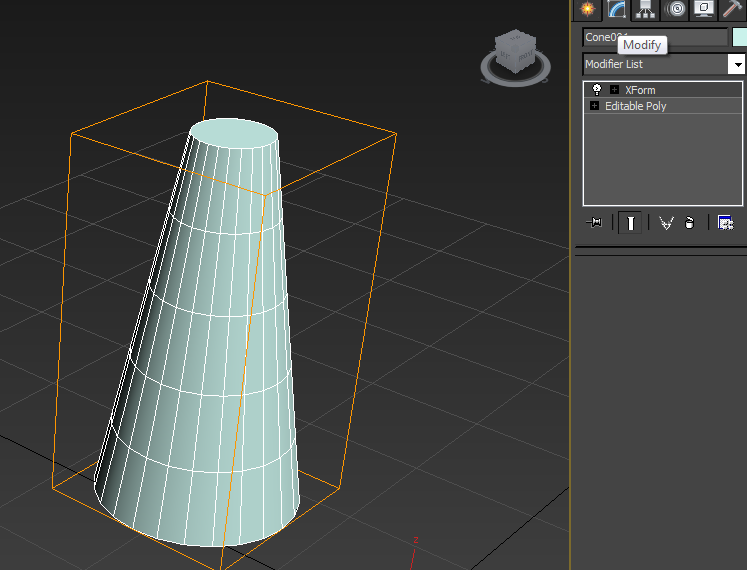The width and height of the screenshot is (747, 570).
Task: Open Configure Modifier Sets icon
Action: (x=726, y=223)
